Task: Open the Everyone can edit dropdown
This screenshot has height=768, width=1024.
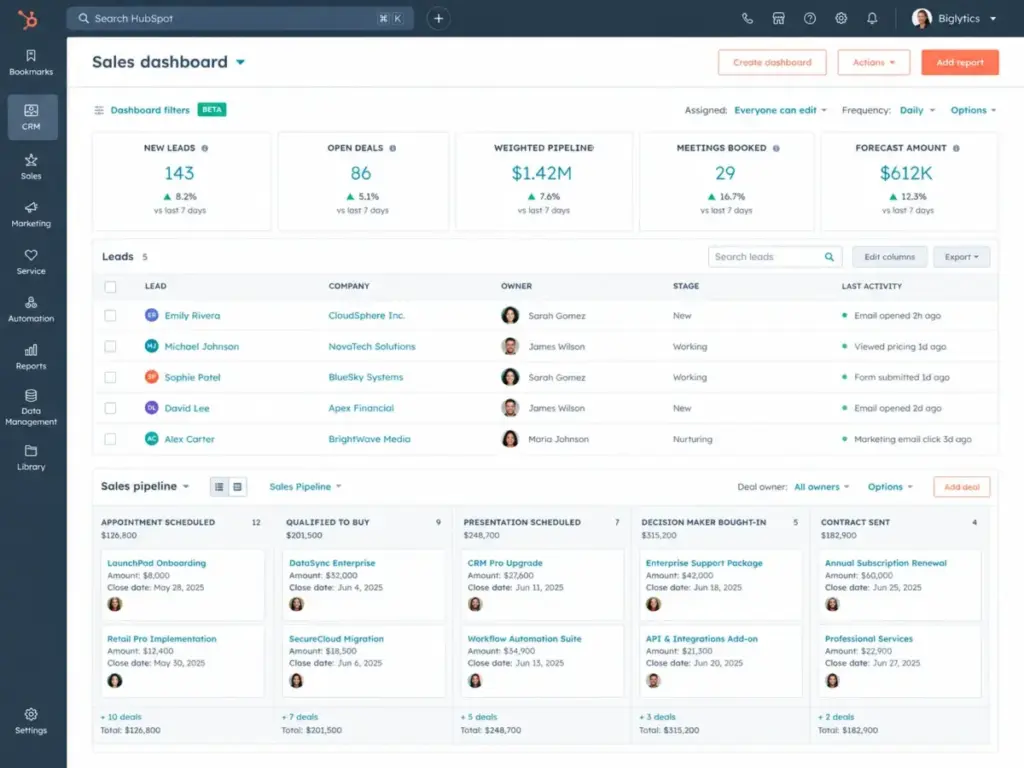Action: click(x=780, y=110)
